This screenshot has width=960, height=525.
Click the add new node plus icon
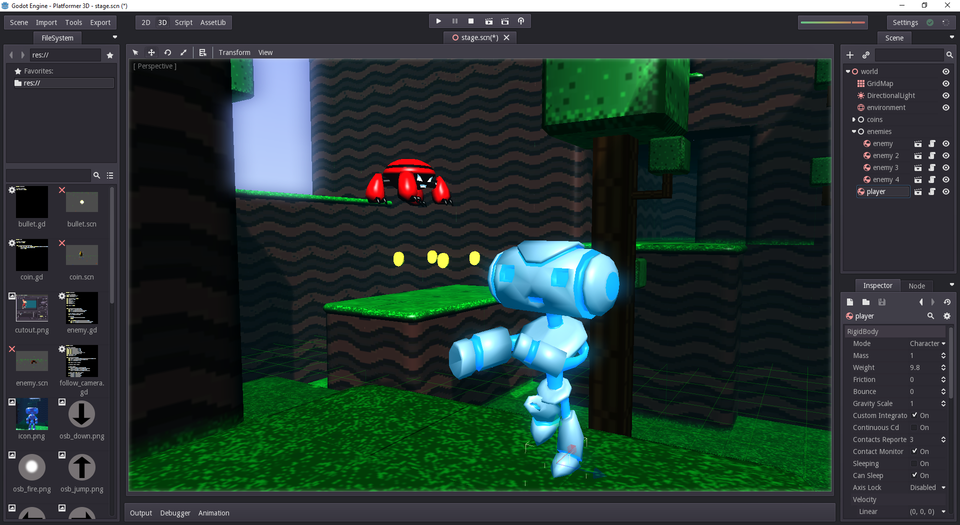coord(850,55)
